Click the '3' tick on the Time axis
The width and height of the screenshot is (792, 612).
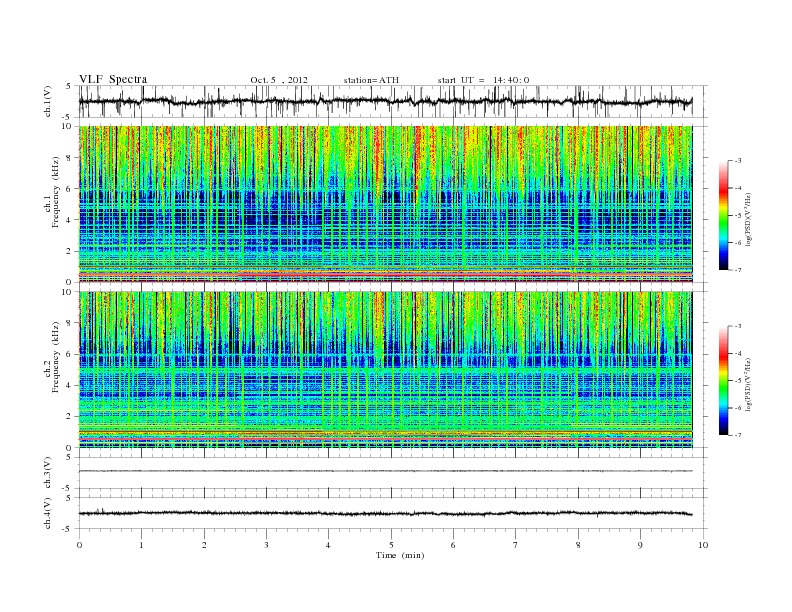click(266, 545)
